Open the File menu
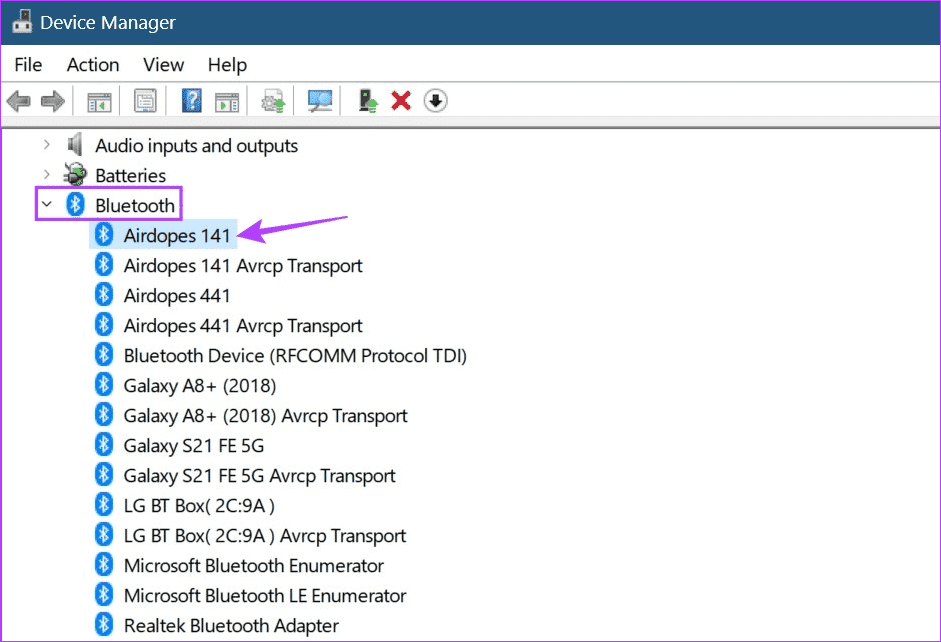The height and width of the screenshot is (642, 941). (28, 64)
